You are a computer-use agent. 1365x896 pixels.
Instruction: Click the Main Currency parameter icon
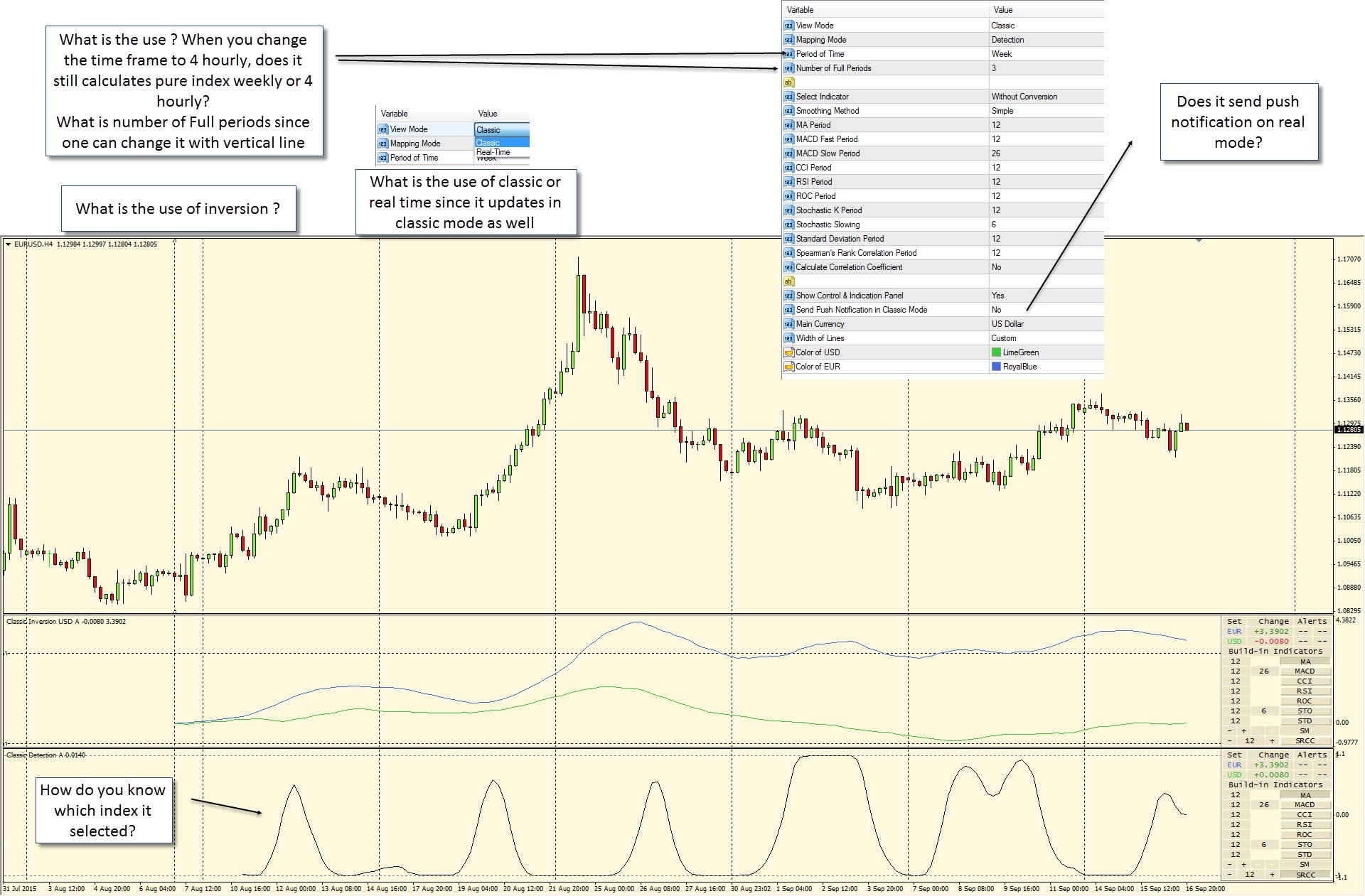pyautogui.click(x=788, y=324)
